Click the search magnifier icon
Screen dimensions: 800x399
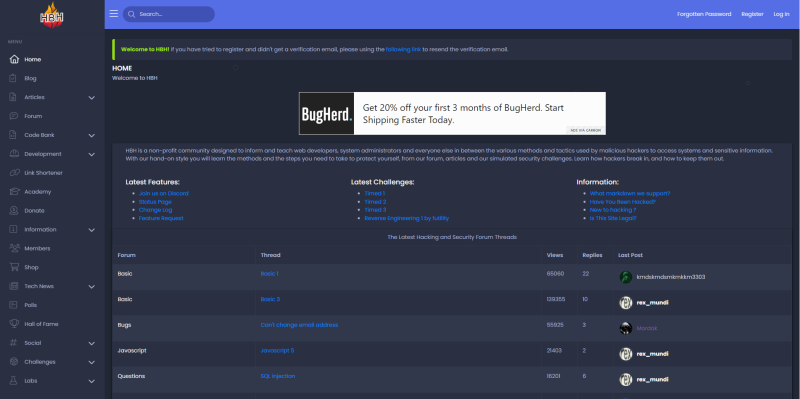click(132, 14)
